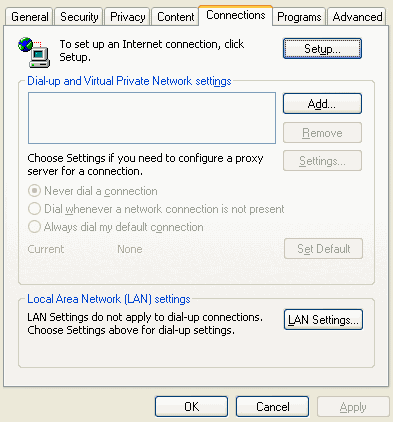Open the General tab
393x422 pixels.
pyautogui.click(x=29, y=17)
